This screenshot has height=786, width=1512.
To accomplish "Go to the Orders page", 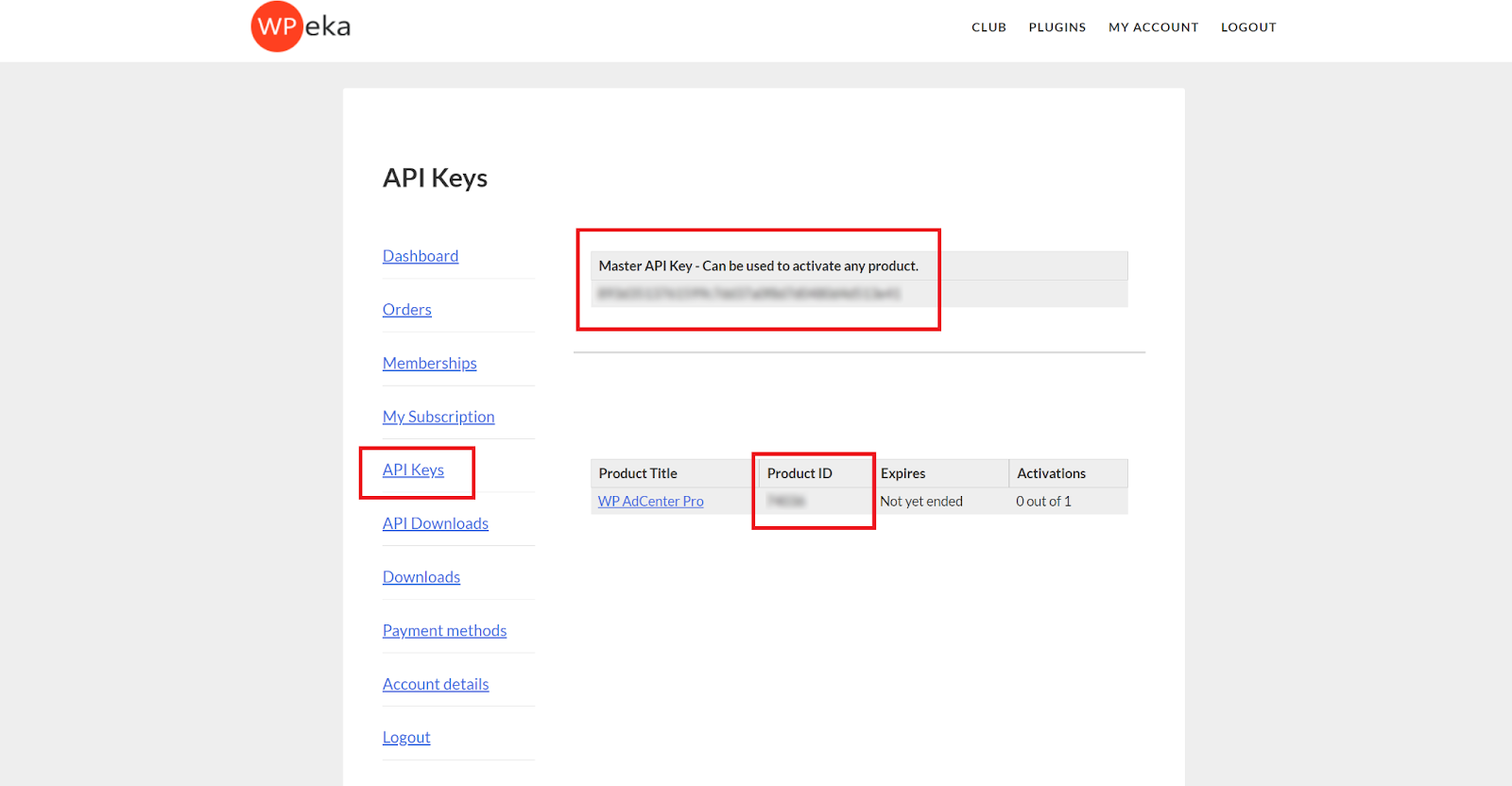I will 406,310.
